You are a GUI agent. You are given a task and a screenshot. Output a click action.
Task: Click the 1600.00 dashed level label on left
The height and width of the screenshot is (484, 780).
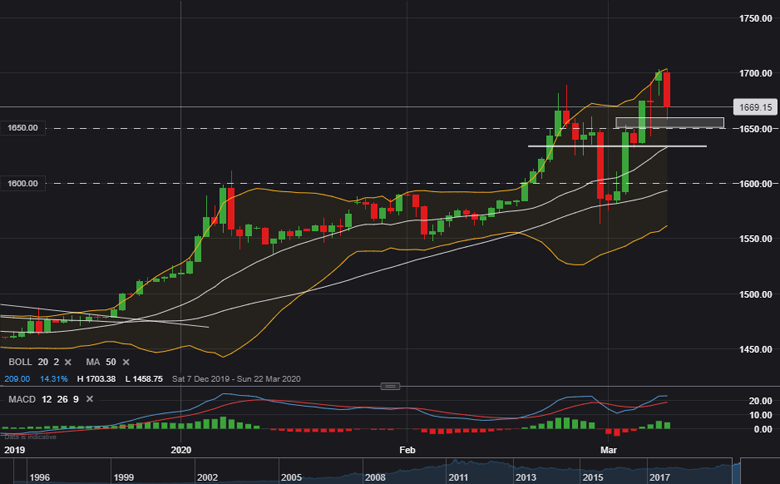click(x=20, y=183)
